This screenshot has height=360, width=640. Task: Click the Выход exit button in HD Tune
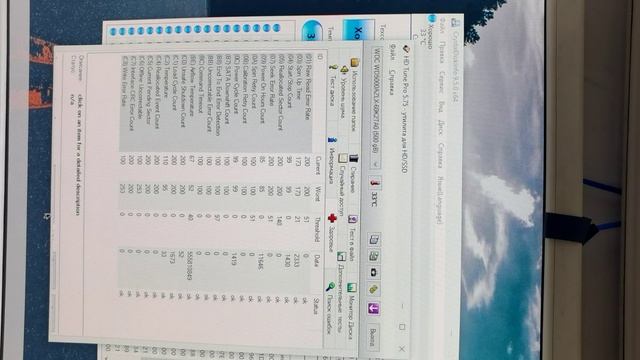pyautogui.click(x=372, y=337)
